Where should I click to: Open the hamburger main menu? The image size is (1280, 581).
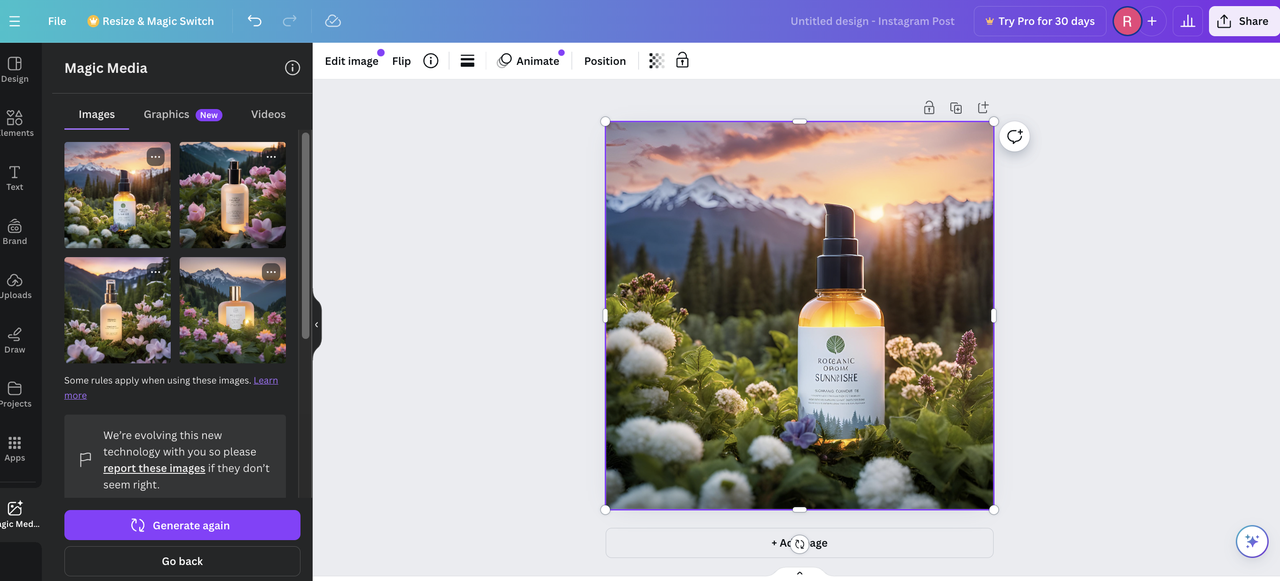pos(14,21)
